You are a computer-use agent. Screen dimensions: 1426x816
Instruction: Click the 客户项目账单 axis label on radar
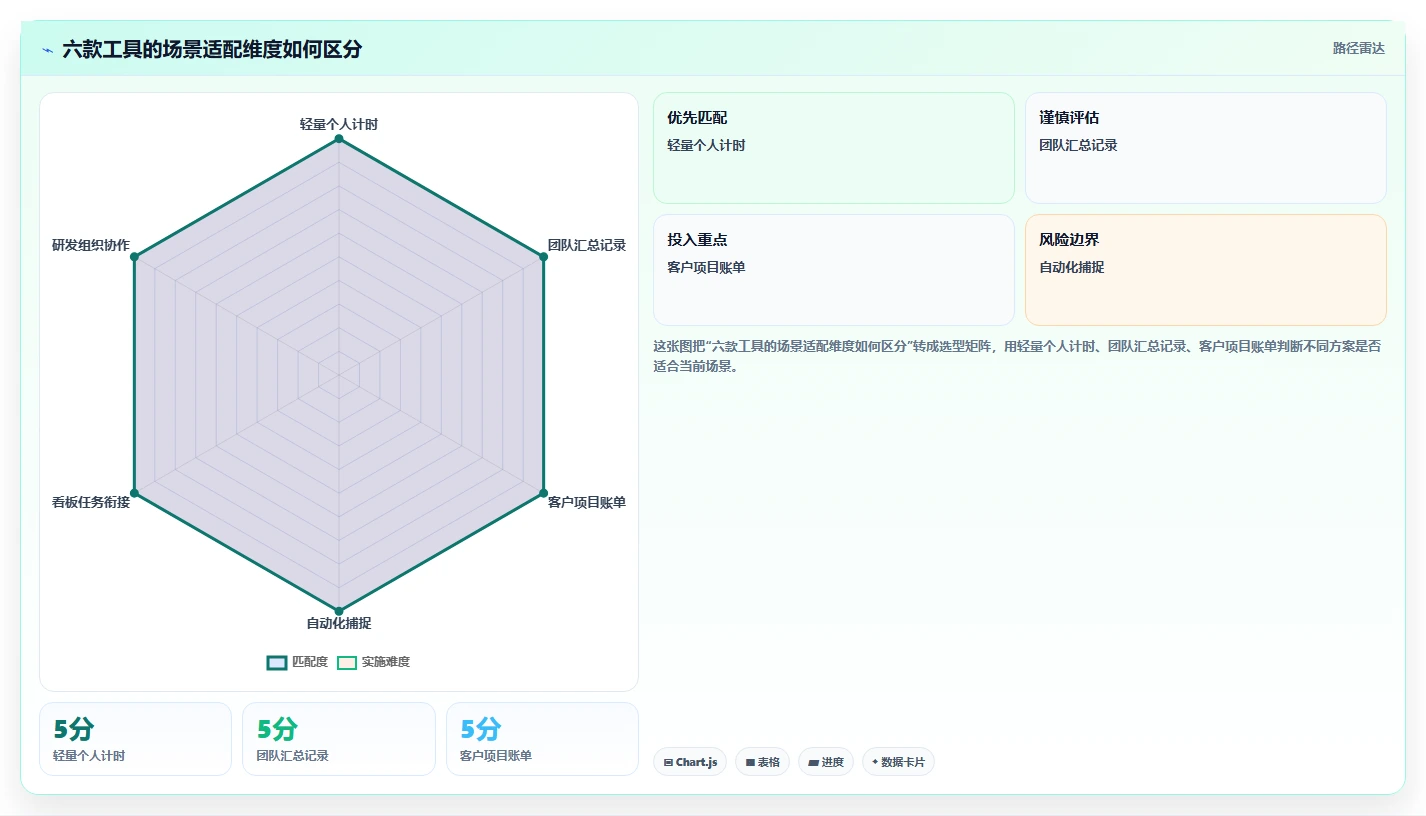pos(587,502)
